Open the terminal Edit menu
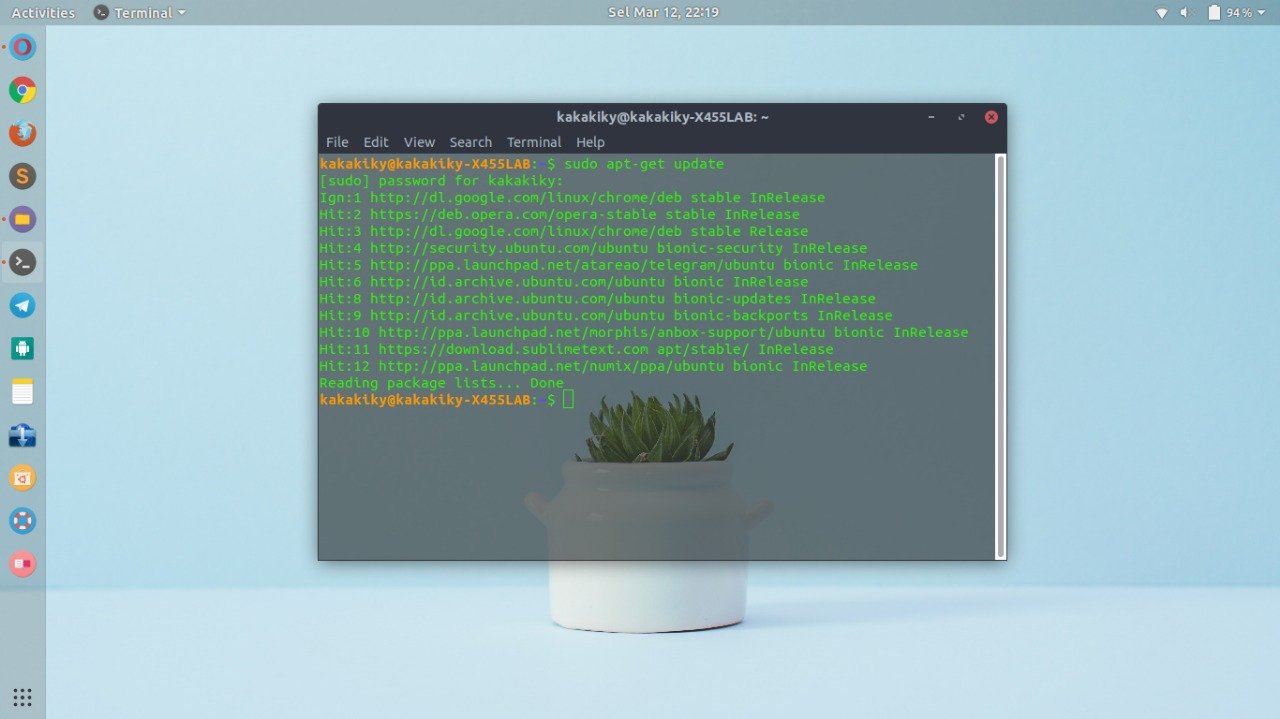This screenshot has height=719, width=1280. click(x=376, y=142)
